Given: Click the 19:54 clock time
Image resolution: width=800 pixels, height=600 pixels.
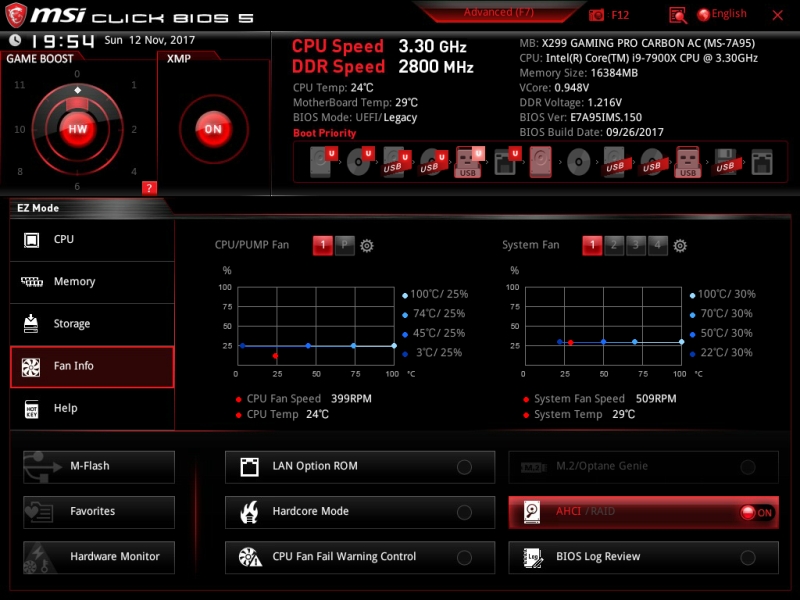Looking at the screenshot, I should (62, 41).
